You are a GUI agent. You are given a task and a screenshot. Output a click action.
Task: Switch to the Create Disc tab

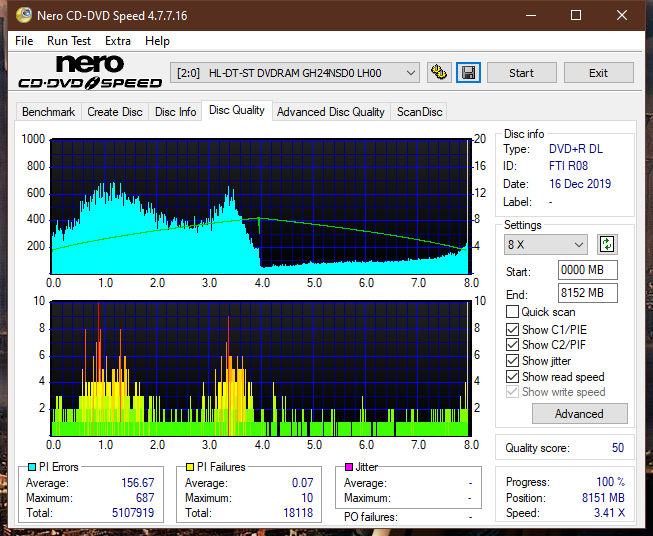point(115,112)
